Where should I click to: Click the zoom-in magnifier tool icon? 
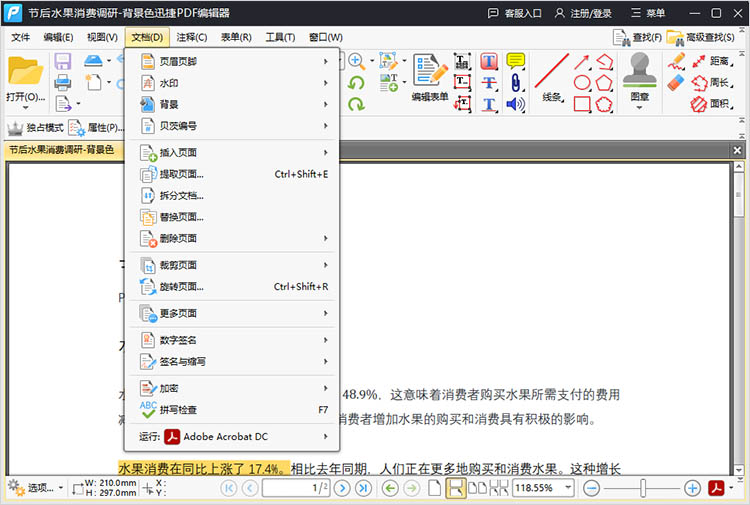point(356,61)
